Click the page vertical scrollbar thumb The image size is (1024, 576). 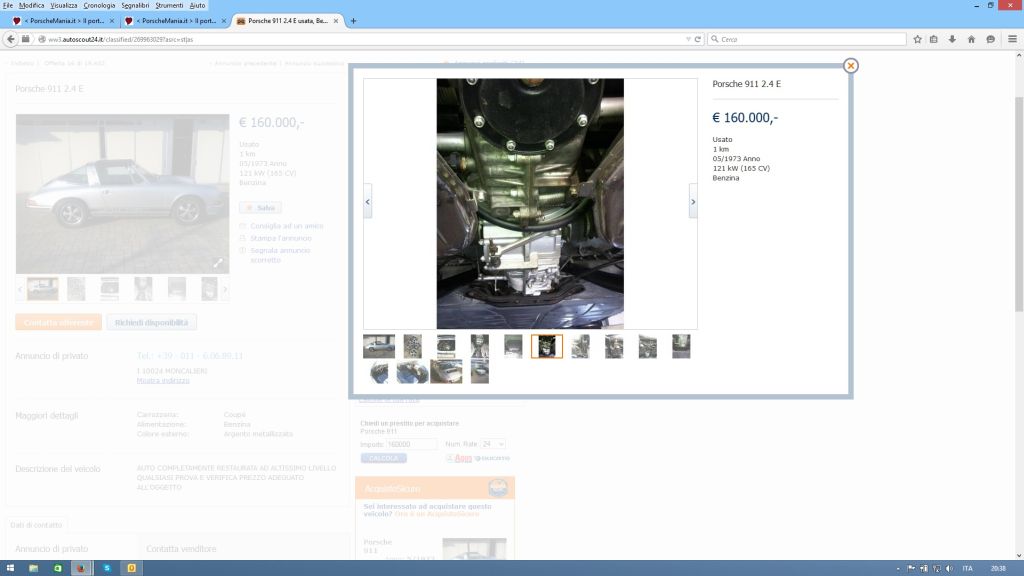coord(1019,204)
